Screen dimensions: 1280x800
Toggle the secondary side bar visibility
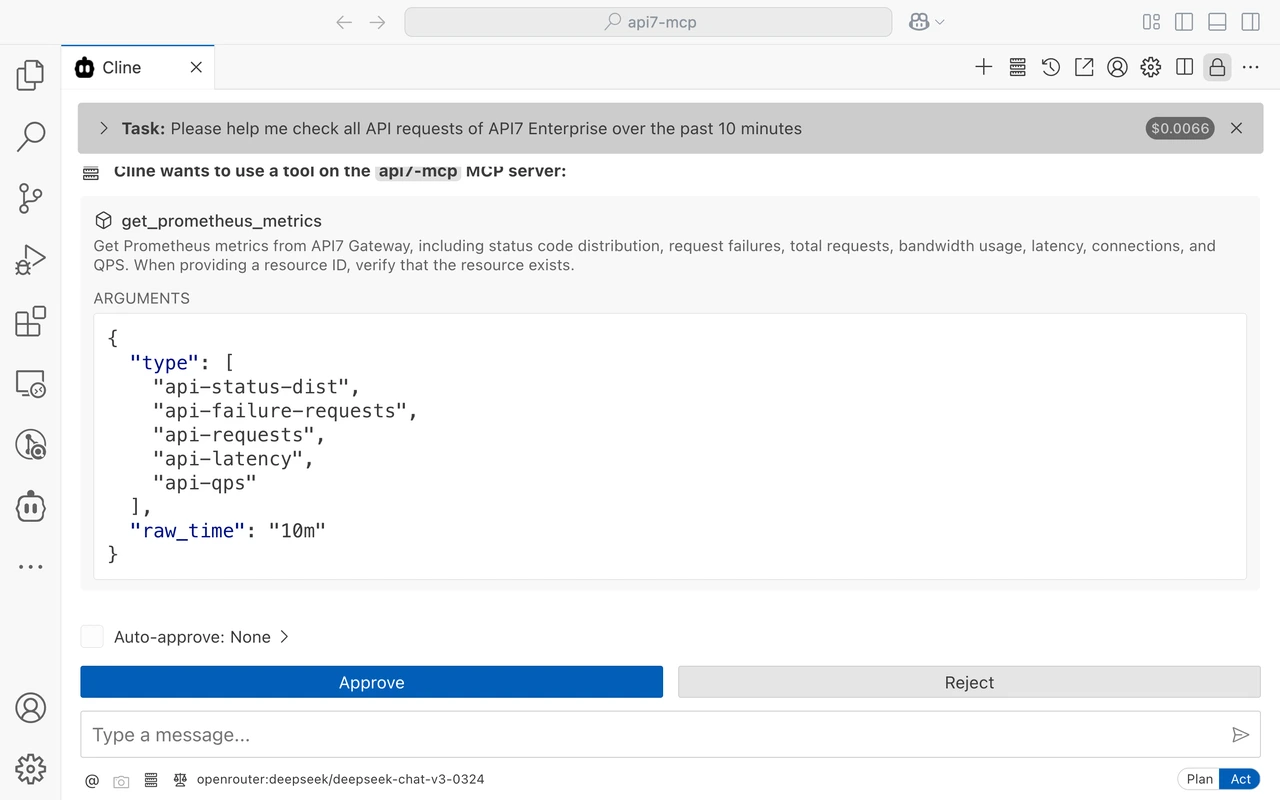[x=1250, y=22]
